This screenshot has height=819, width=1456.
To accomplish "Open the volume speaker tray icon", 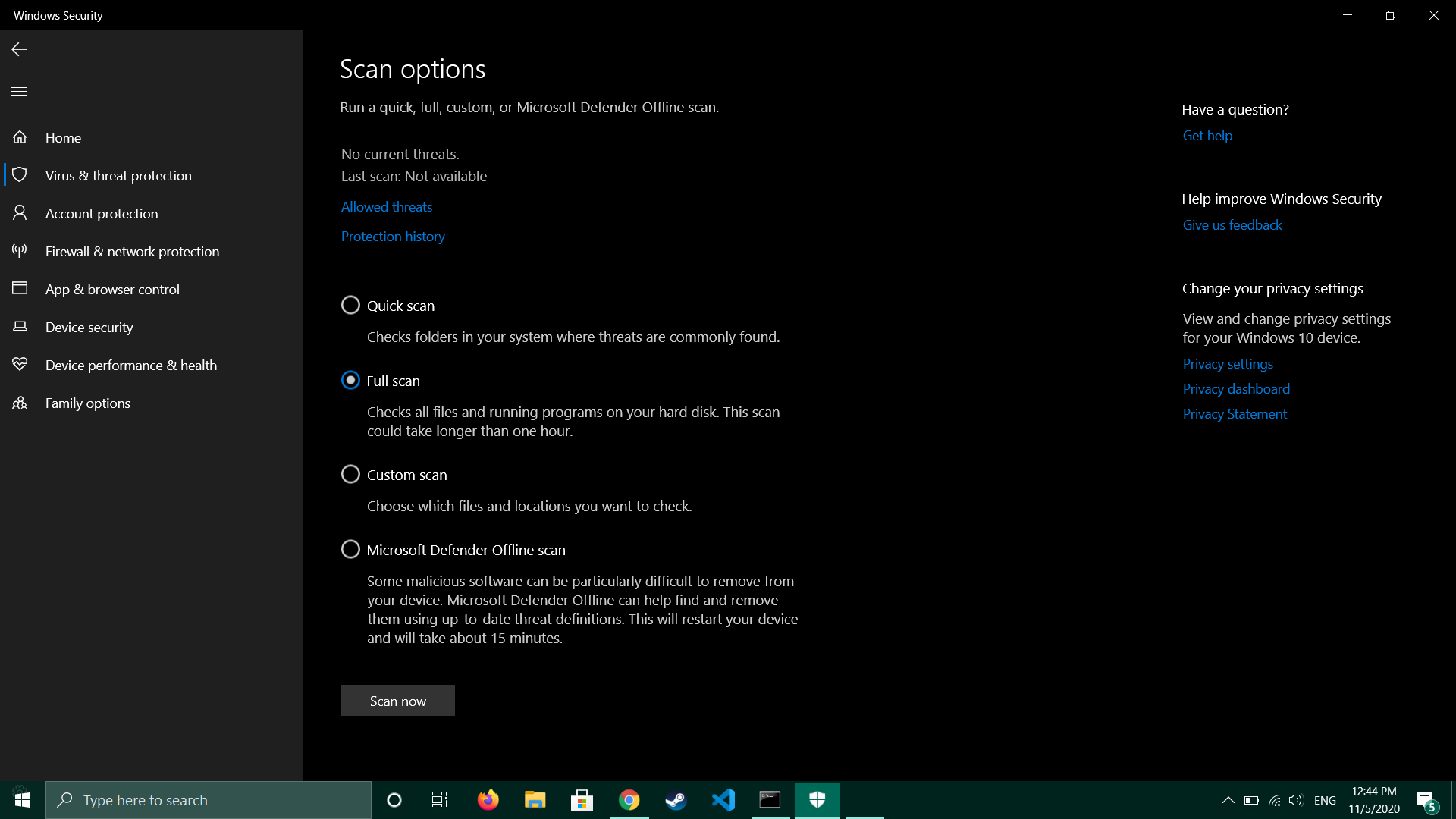I will pyautogui.click(x=1296, y=801).
